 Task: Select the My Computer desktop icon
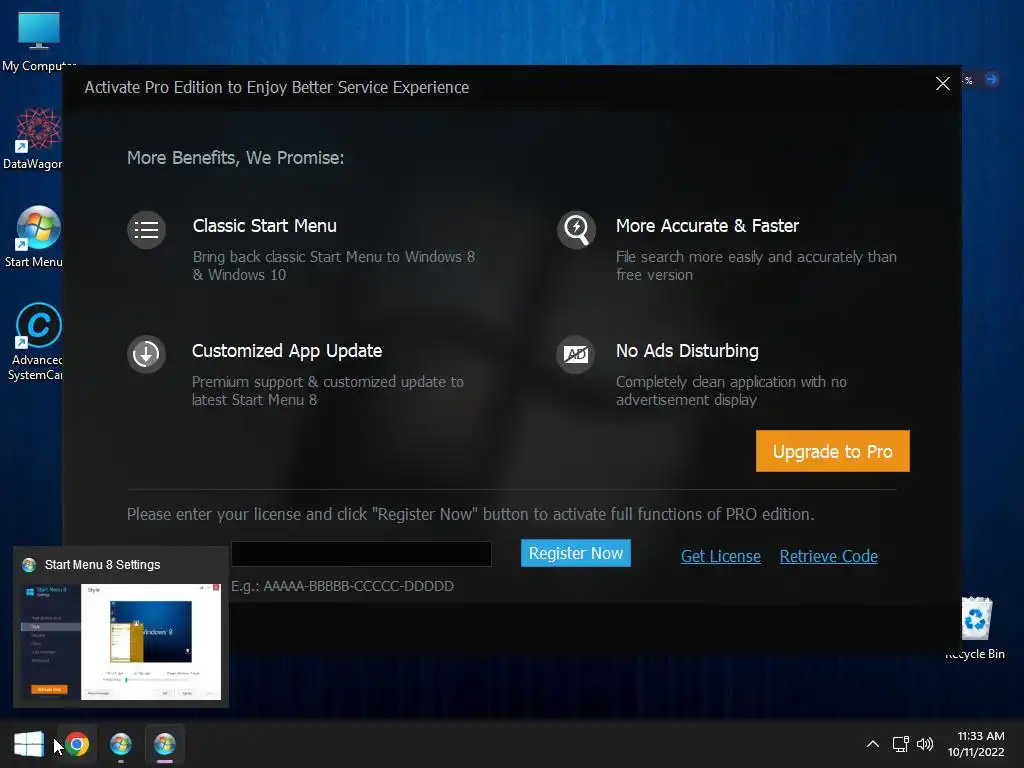point(39,42)
